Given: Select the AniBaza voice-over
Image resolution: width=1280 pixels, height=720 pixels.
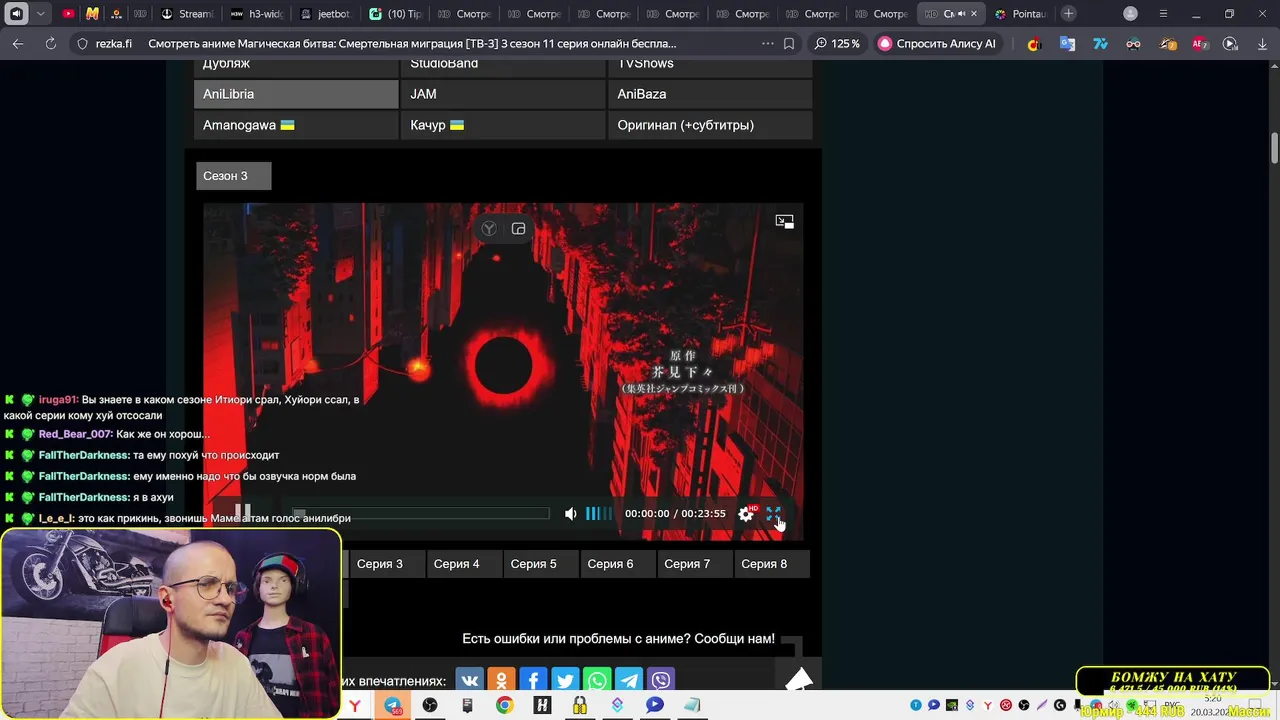Looking at the screenshot, I should click(710, 94).
